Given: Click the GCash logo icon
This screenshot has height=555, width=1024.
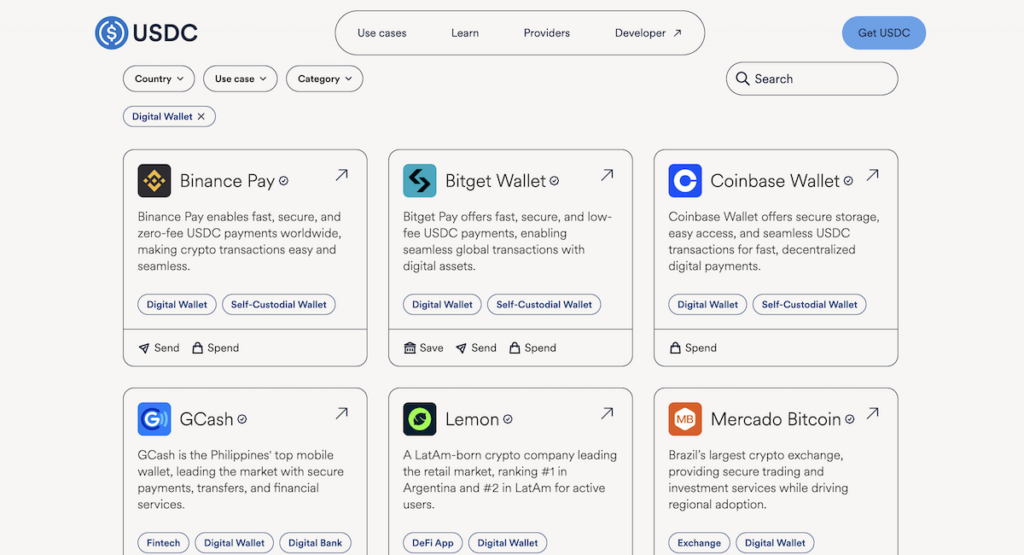Looking at the screenshot, I should pos(154,419).
